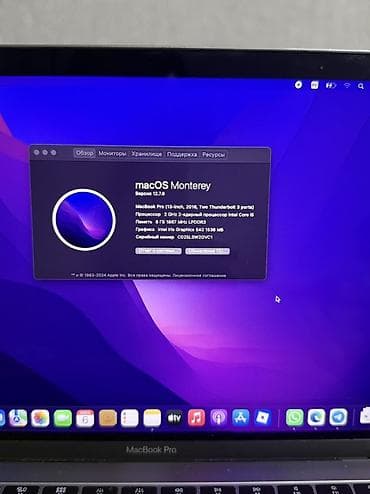This screenshot has height=494, width=370.
Task: Click the left System Report button
Action: click(158, 251)
